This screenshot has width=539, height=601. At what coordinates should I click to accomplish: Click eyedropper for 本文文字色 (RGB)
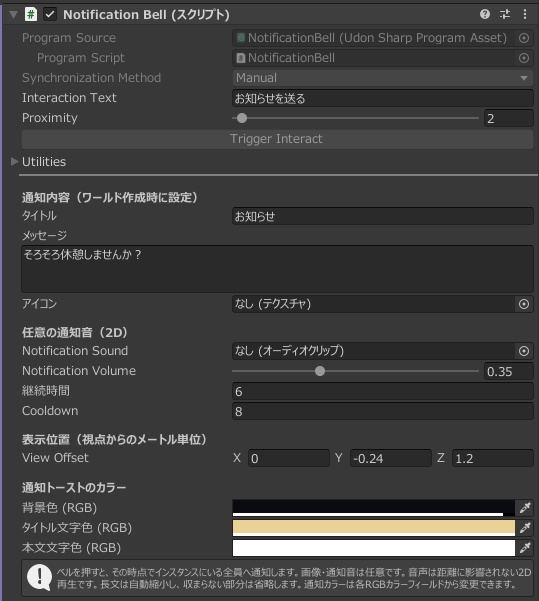(x=524, y=548)
